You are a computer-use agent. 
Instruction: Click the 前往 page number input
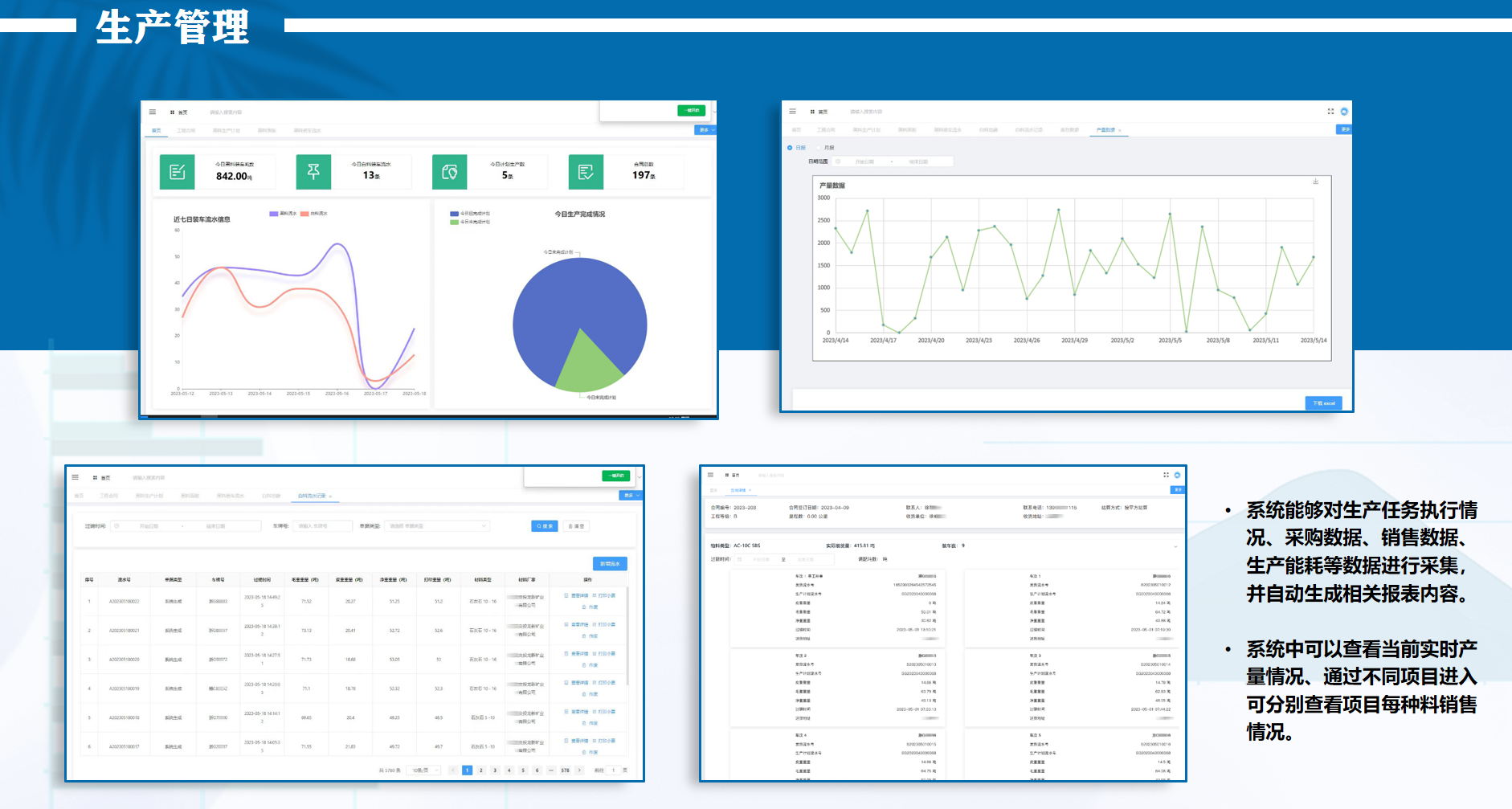click(614, 770)
